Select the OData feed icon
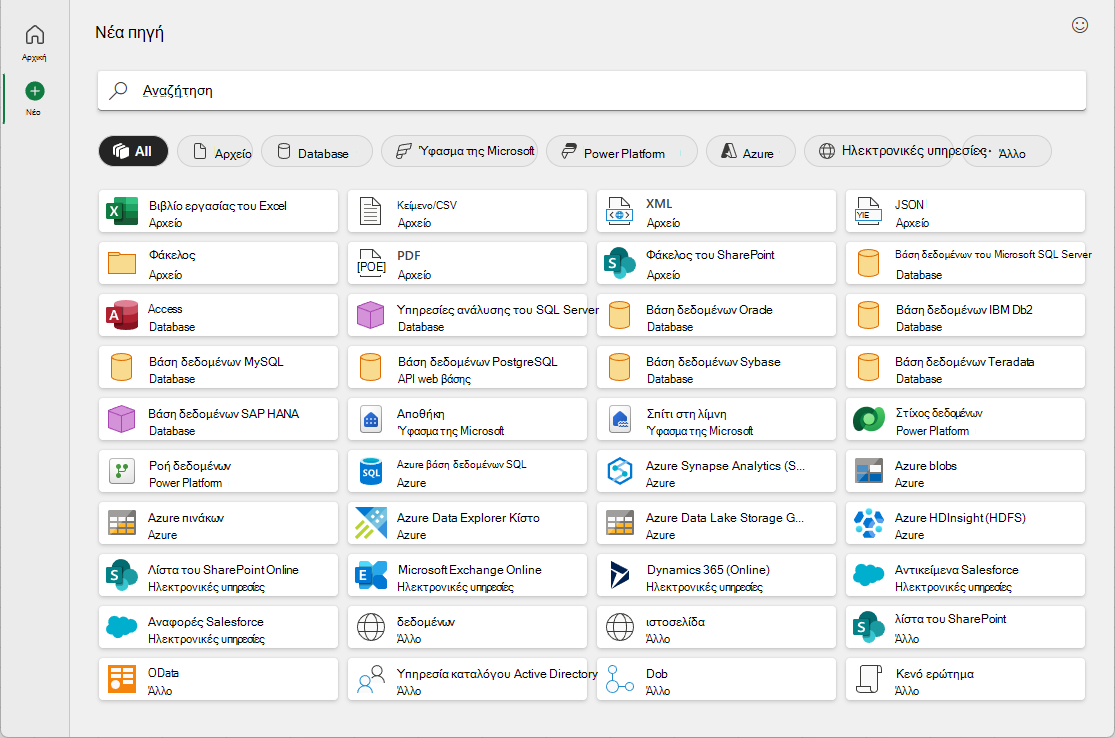The width and height of the screenshot is (1115, 738). pos(122,679)
